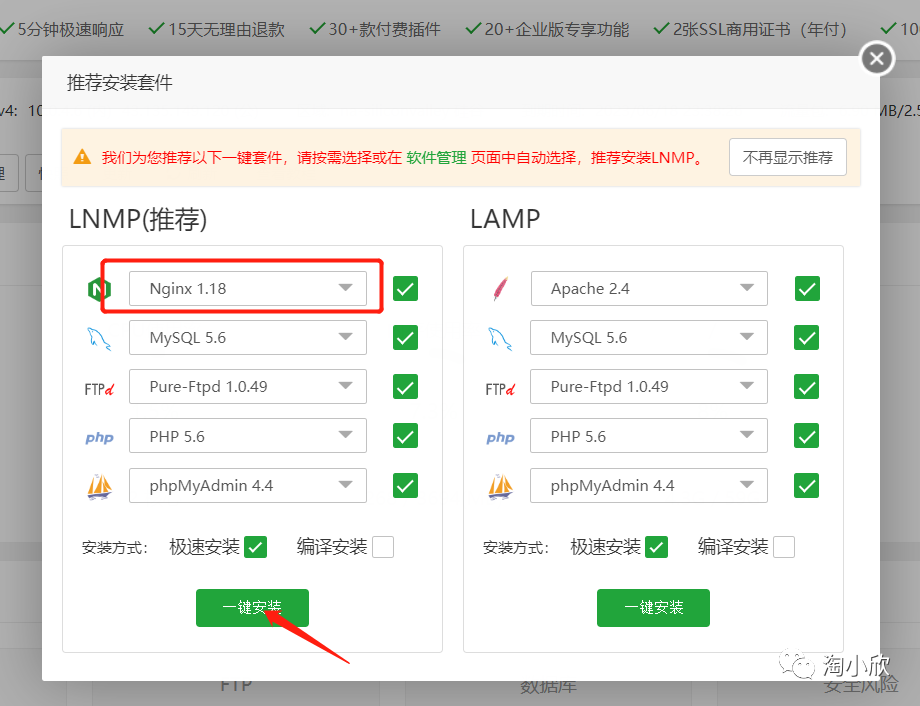The width and height of the screenshot is (920, 706).
Task: Uncheck the LAMP Pure-Ftpd checkbox
Action: tap(807, 387)
